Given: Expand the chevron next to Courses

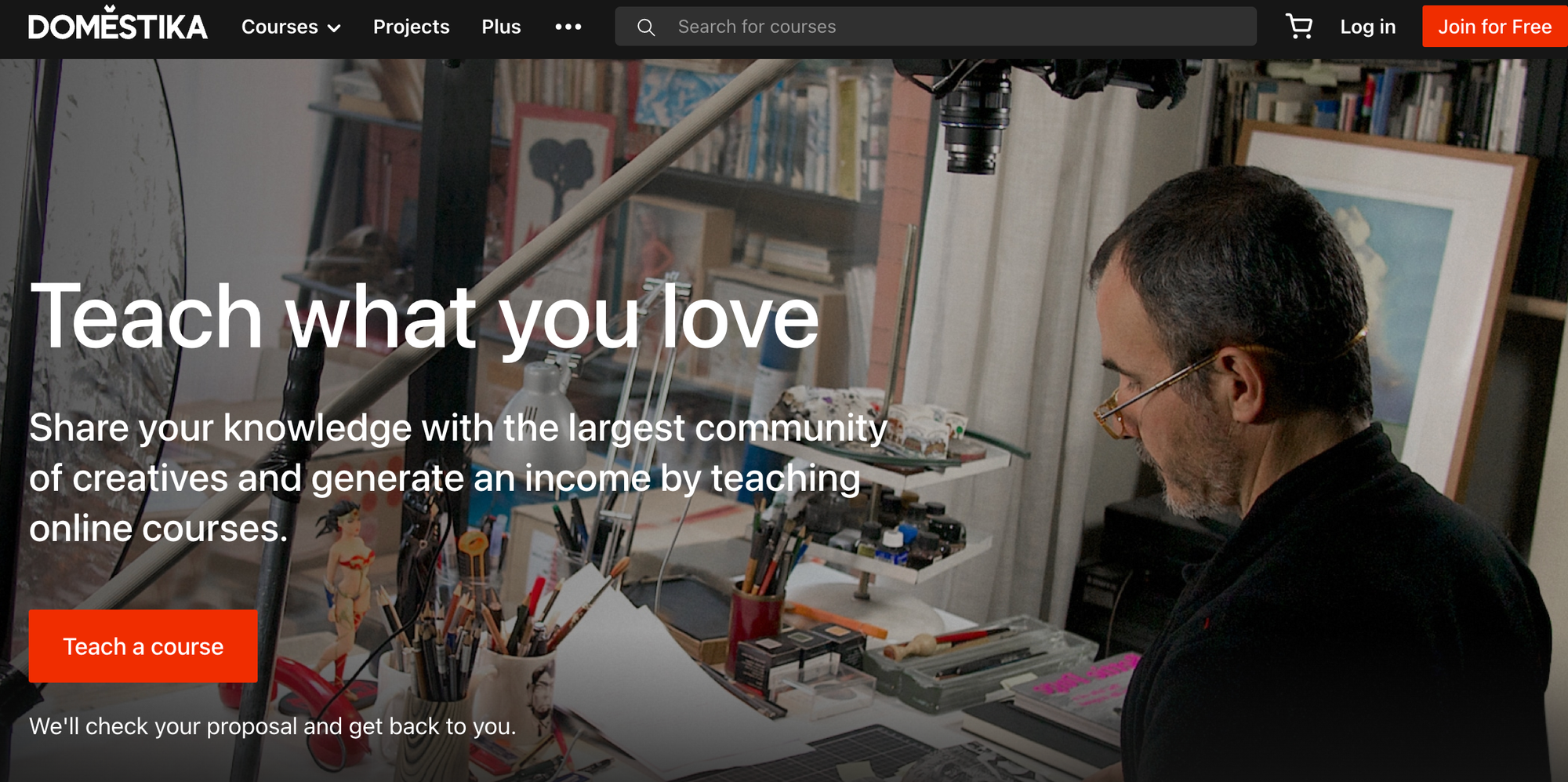Looking at the screenshot, I should coord(334,28).
